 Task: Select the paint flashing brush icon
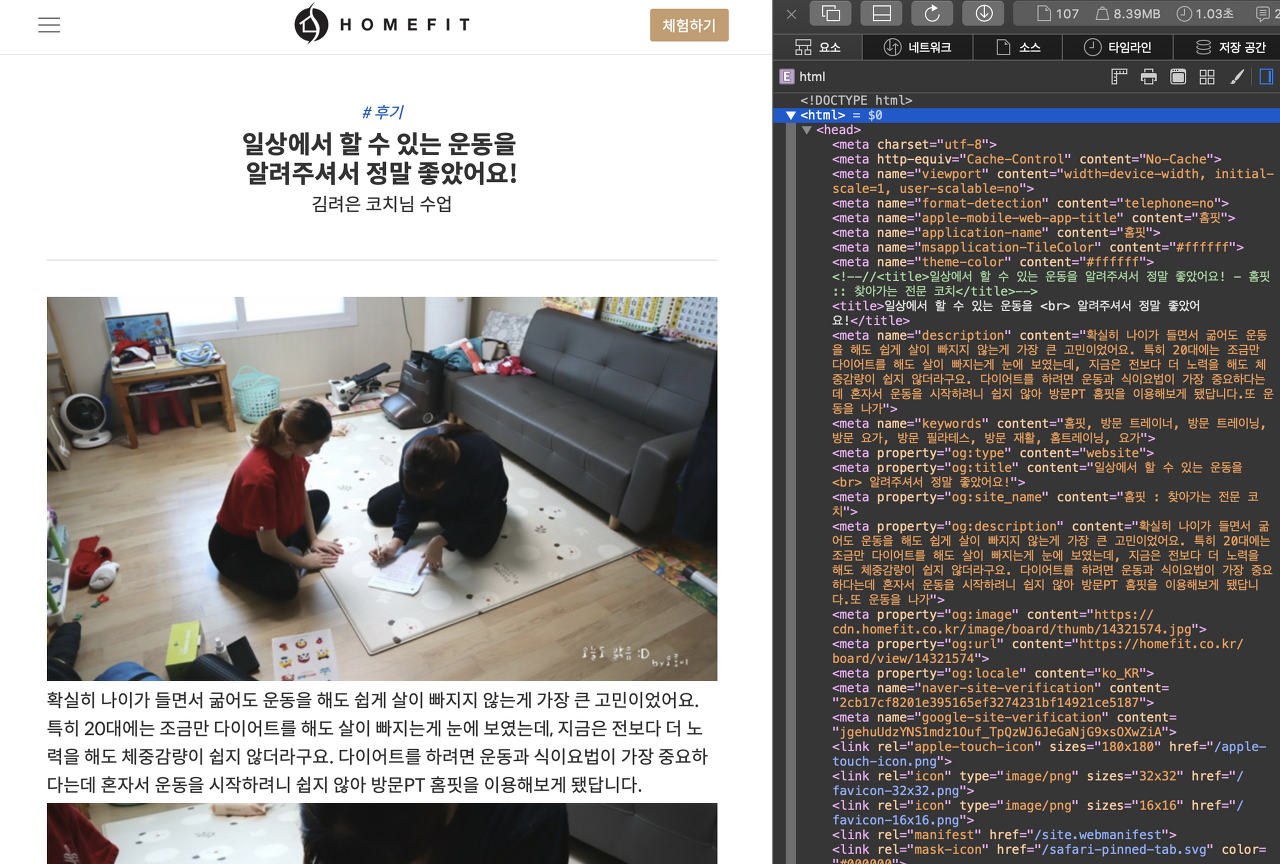1236,76
